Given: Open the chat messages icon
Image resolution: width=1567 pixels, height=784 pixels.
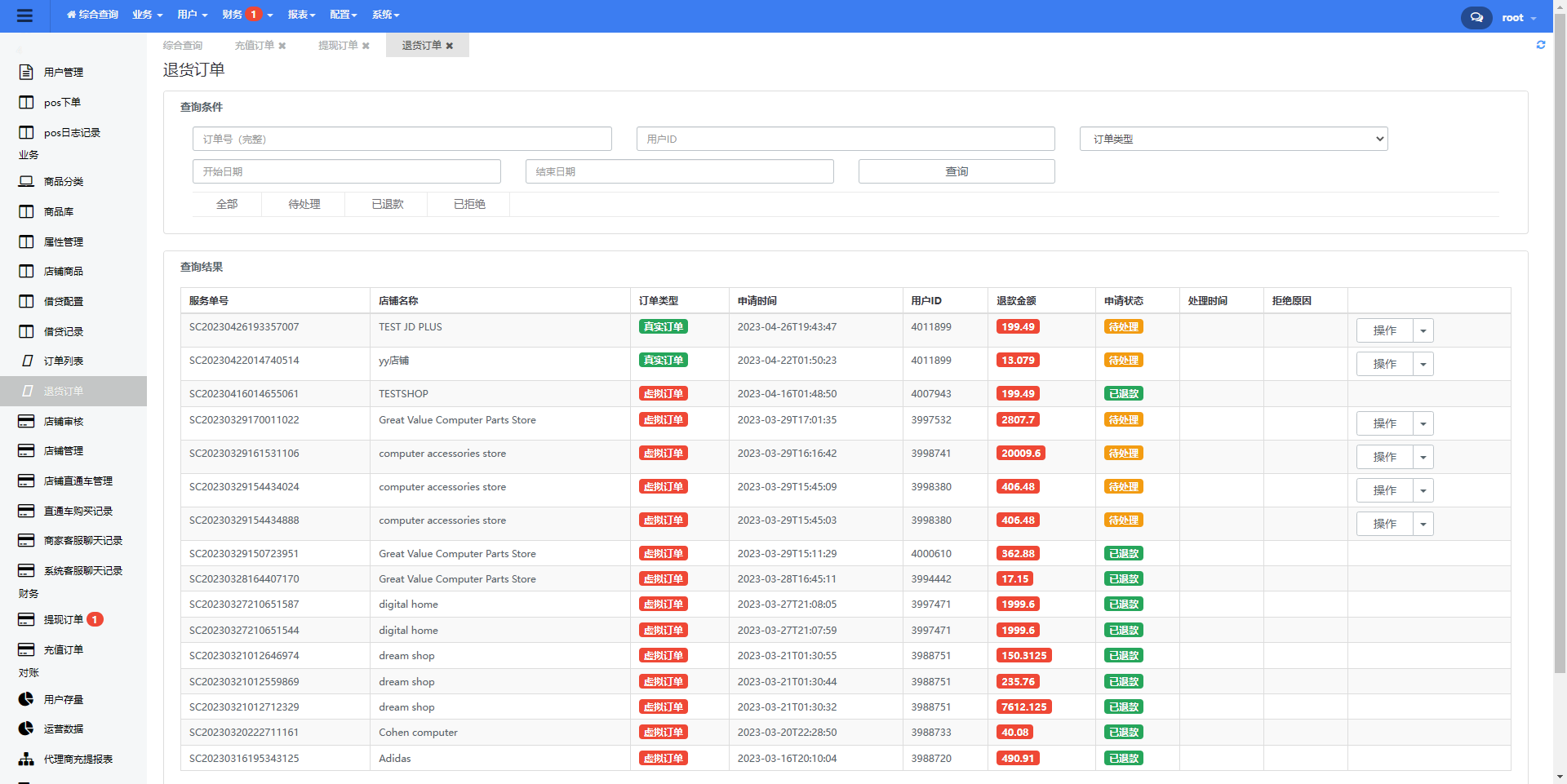Looking at the screenshot, I should click(x=1476, y=17).
